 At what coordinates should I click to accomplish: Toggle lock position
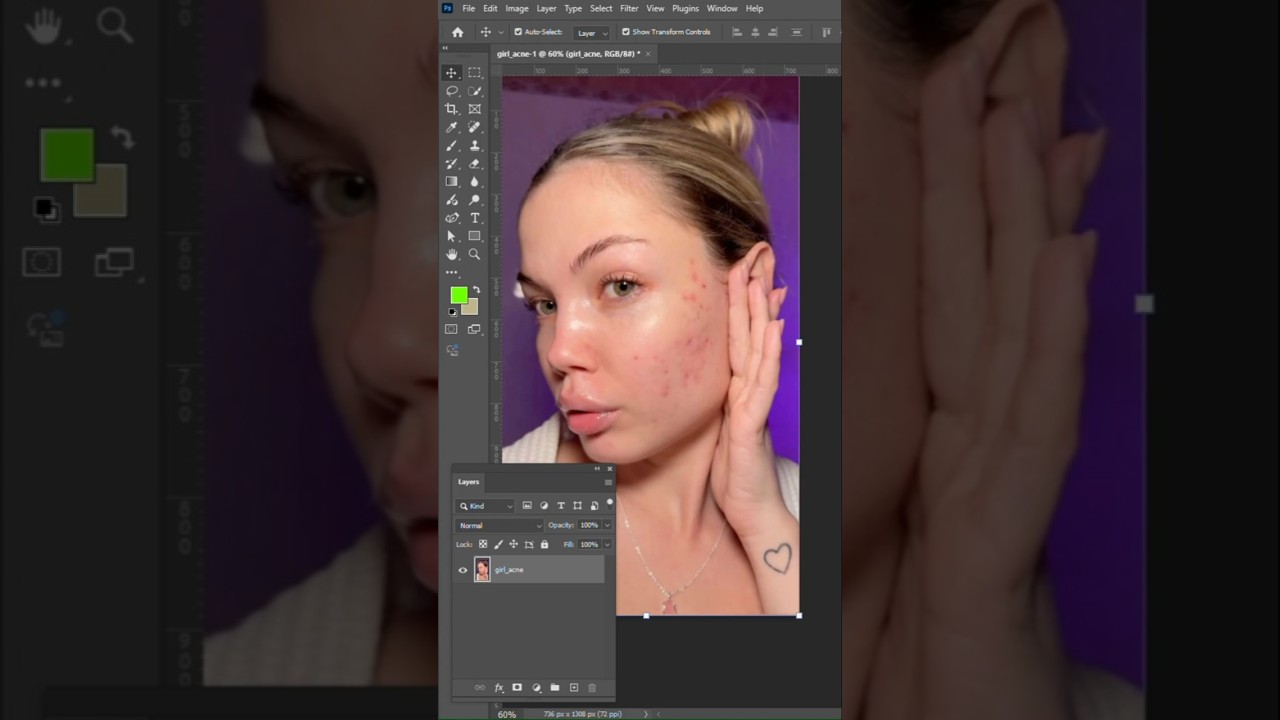513,545
